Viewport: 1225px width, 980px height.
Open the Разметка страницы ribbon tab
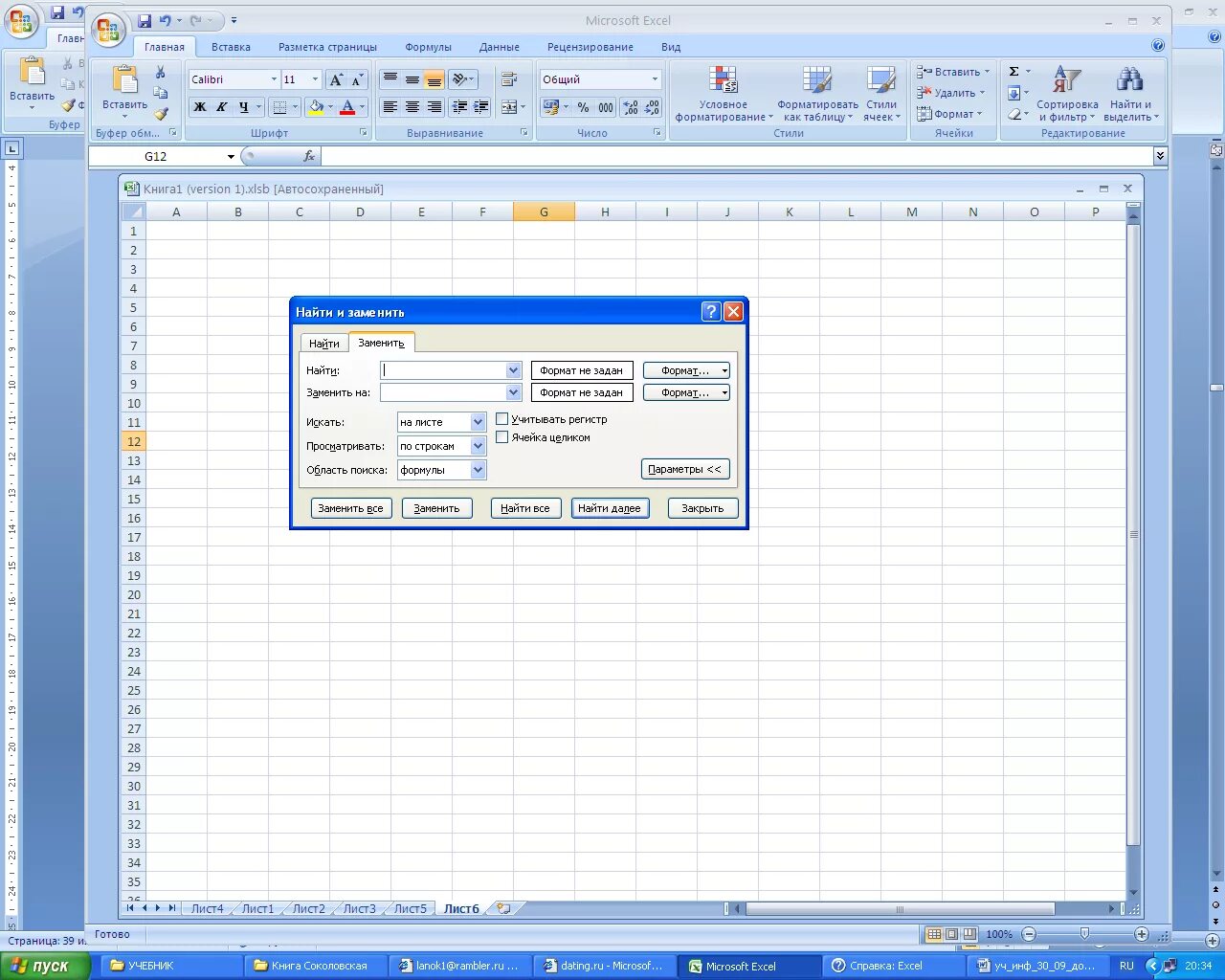(327, 47)
